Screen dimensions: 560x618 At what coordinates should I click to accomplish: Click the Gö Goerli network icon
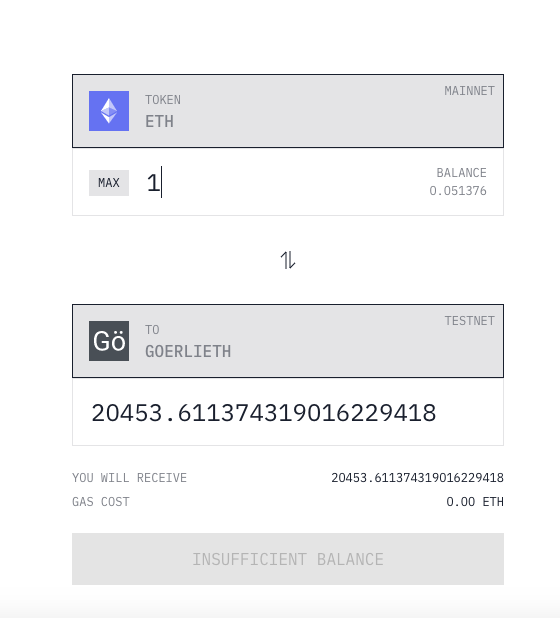109,341
